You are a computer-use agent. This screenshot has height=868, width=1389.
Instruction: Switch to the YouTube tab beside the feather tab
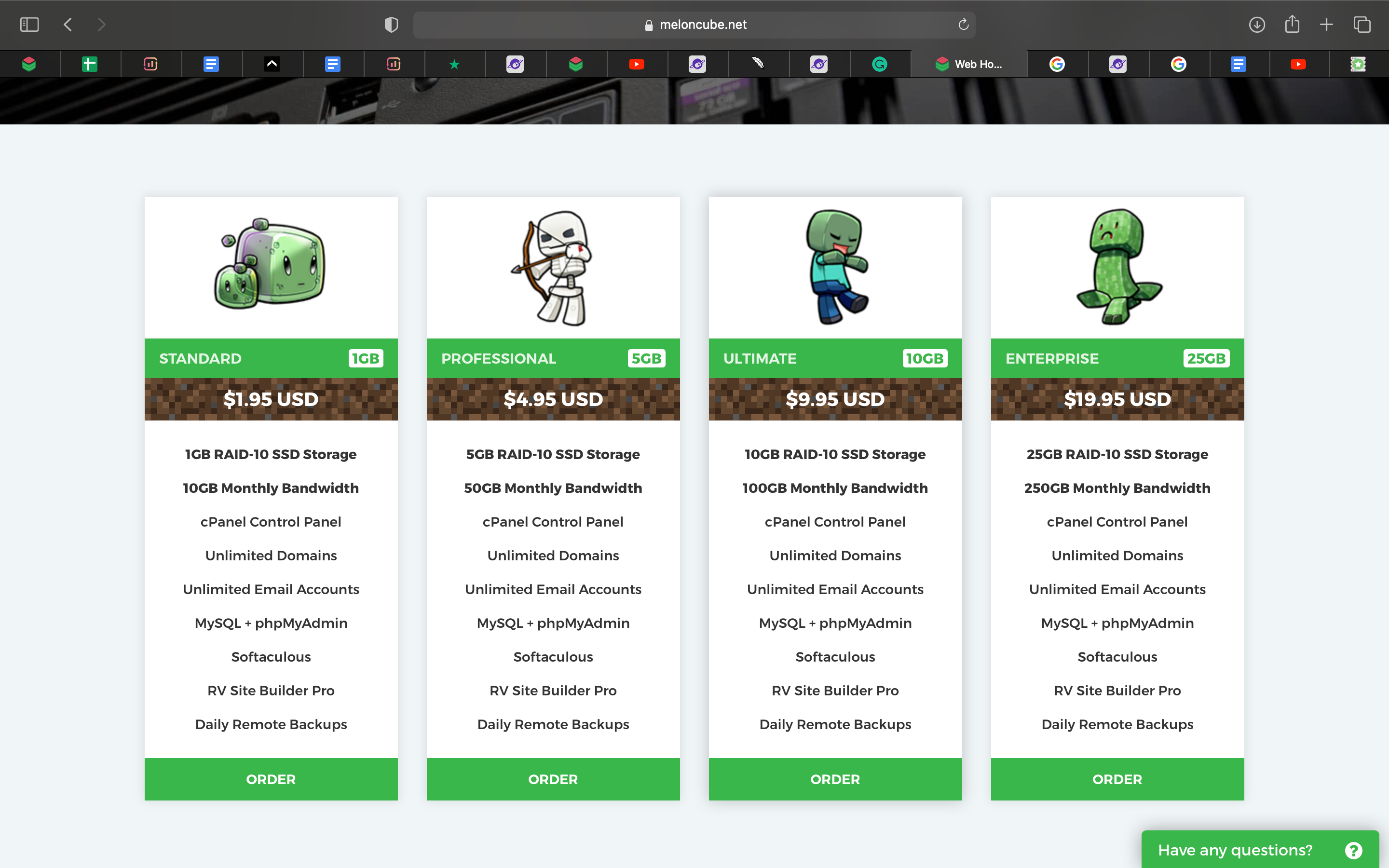click(x=637, y=64)
